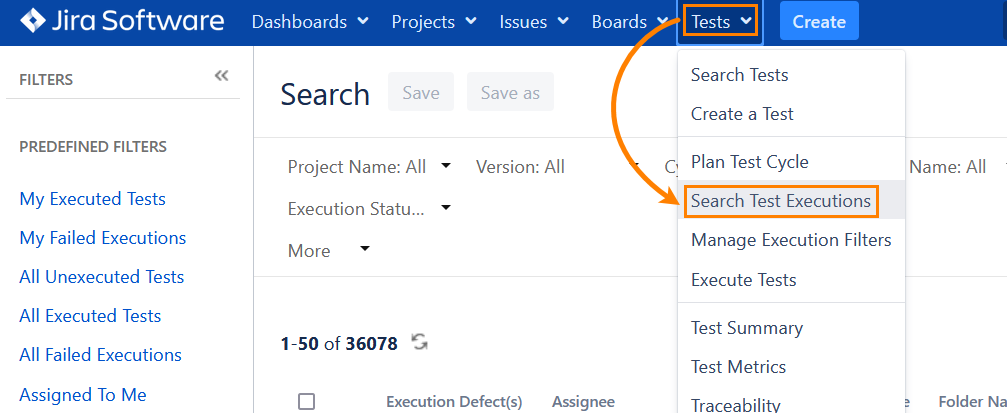
Task: Open All Unexecuted Tests filter
Action: (101, 277)
